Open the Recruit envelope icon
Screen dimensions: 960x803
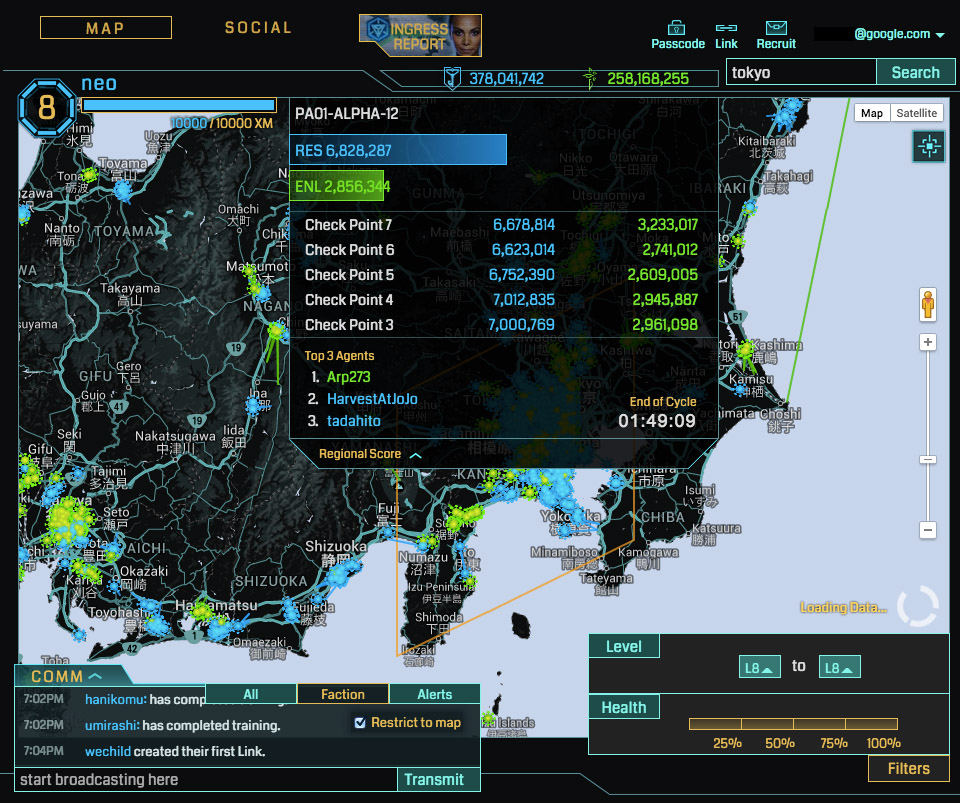(776, 28)
